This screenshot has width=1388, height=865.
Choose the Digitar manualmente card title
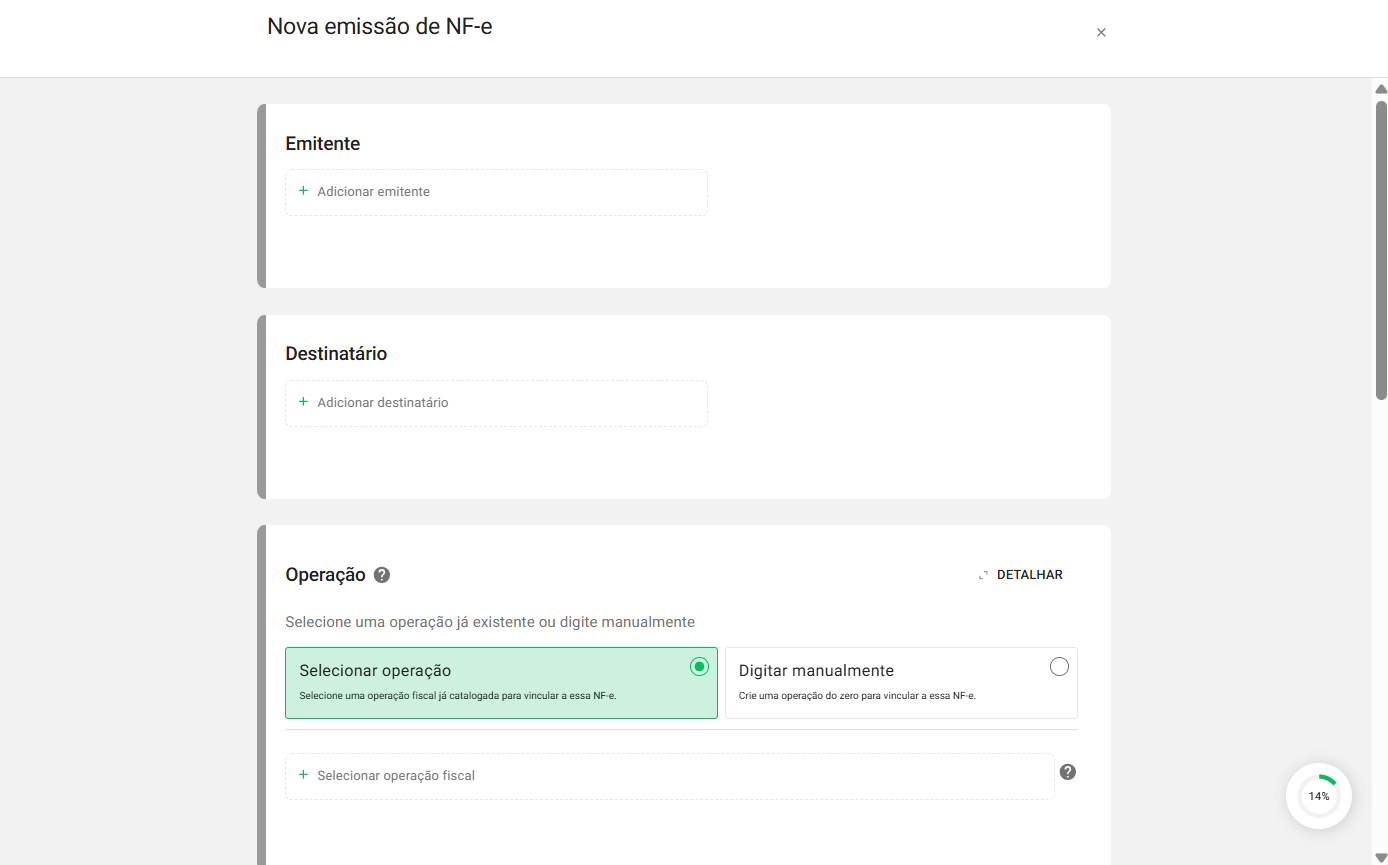(x=816, y=671)
